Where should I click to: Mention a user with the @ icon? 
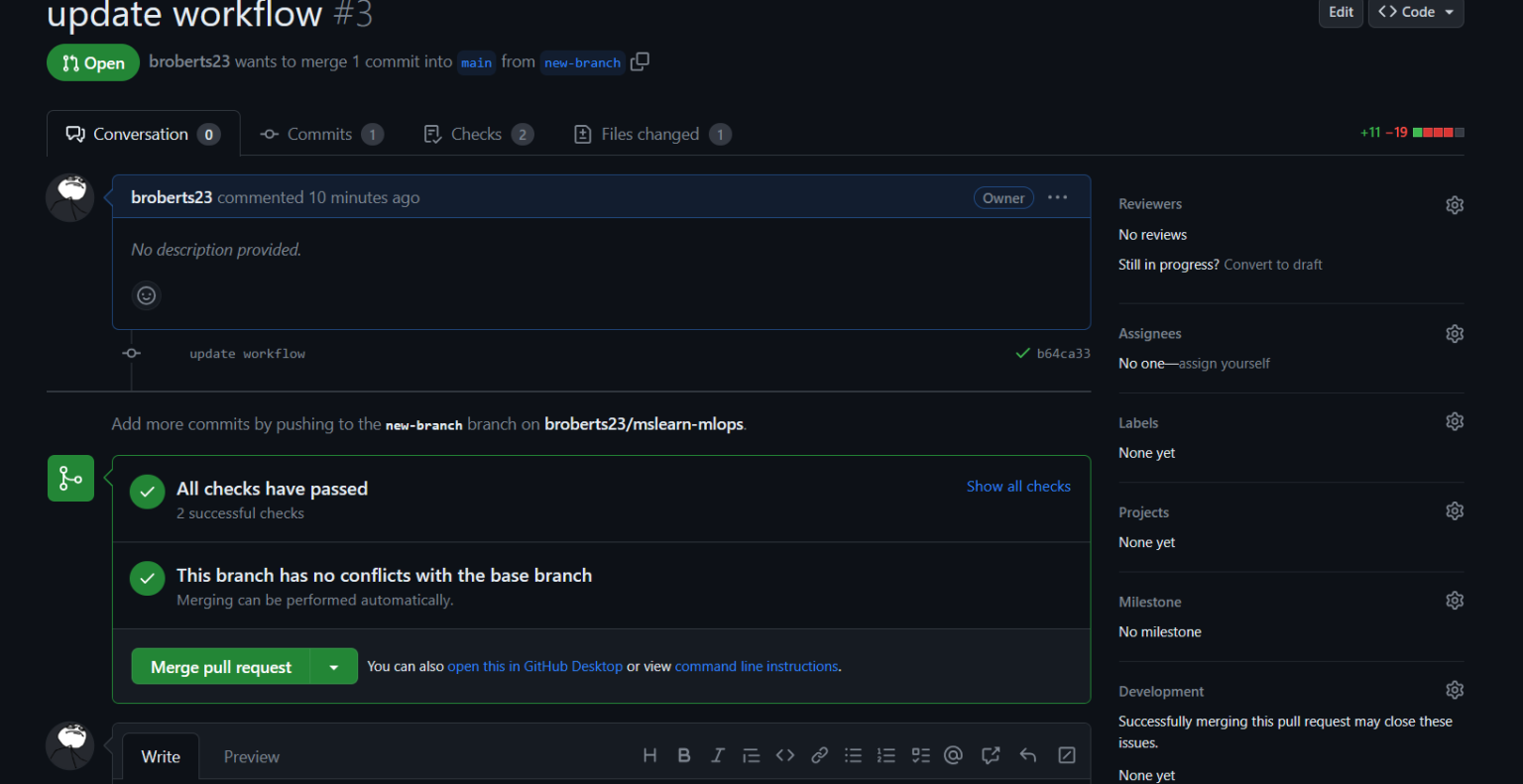click(954, 755)
